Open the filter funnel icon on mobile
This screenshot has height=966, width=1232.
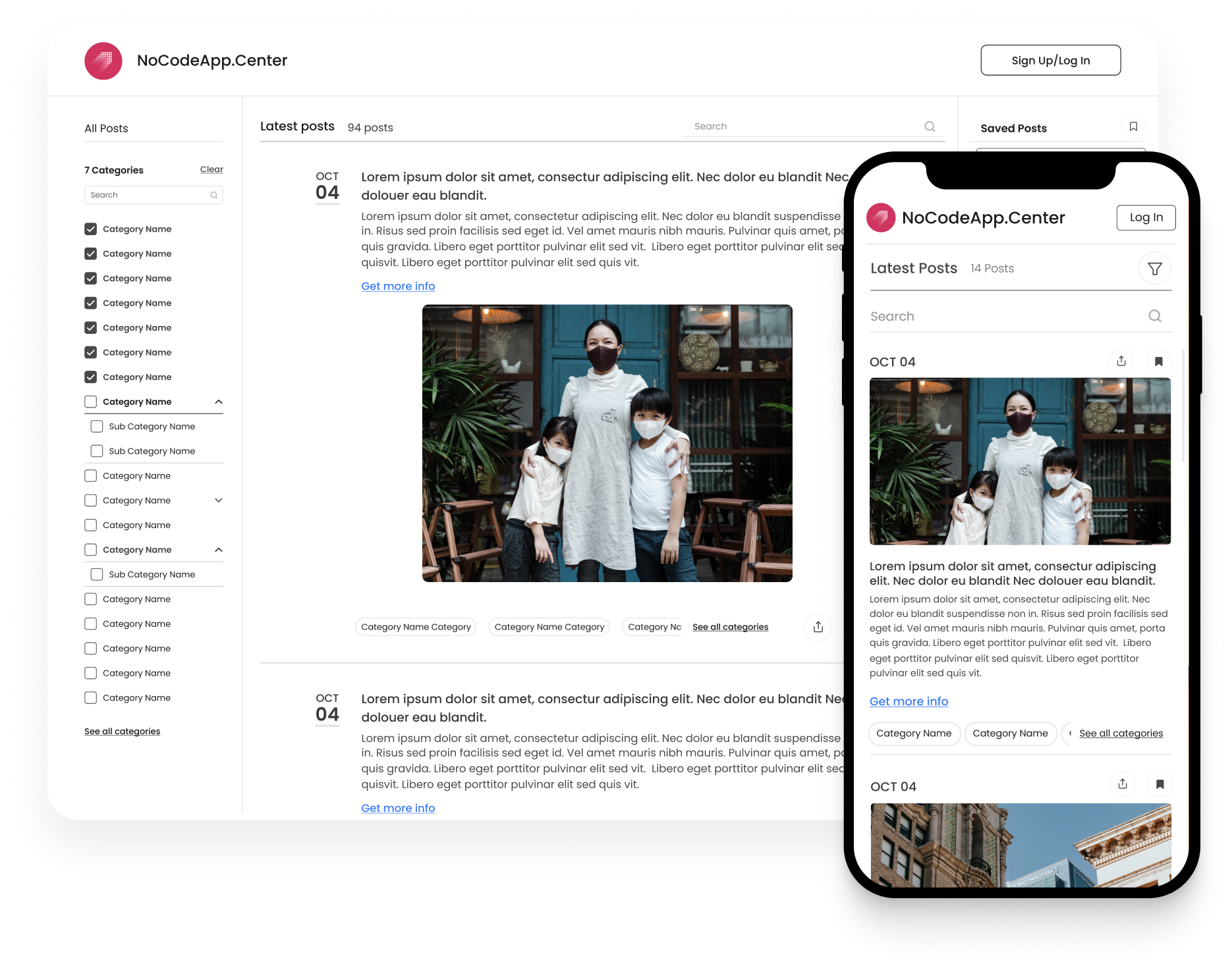pyautogui.click(x=1154, y=269)
